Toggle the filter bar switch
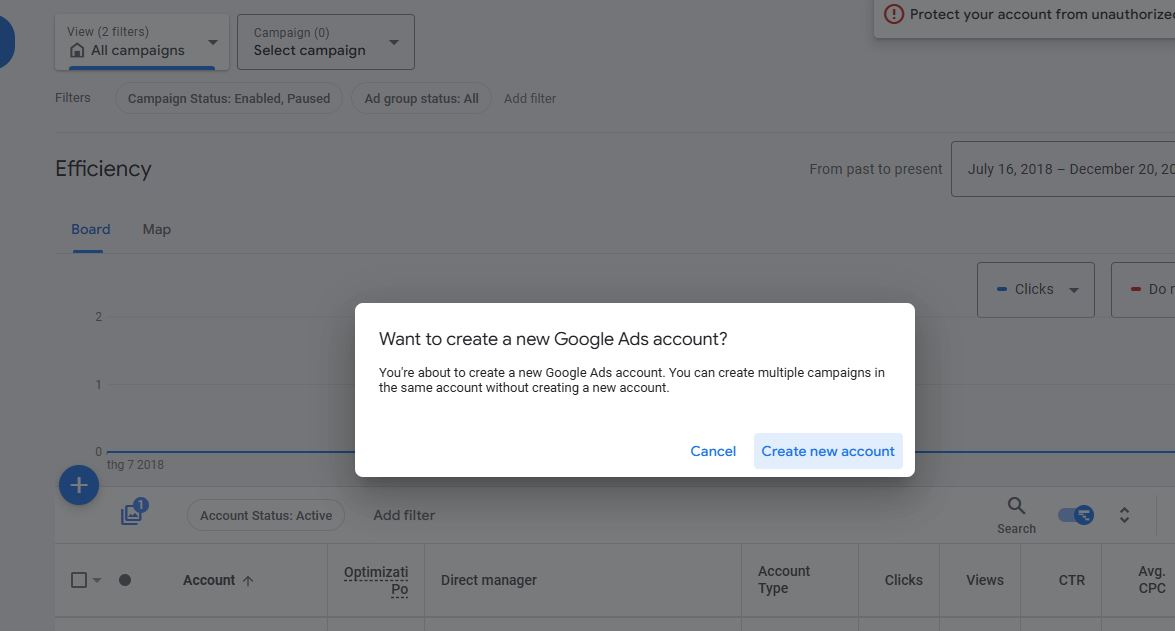 (1076, 515)
